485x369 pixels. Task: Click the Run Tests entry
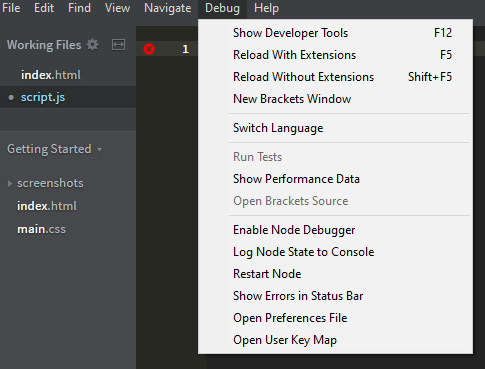(335, 157)
